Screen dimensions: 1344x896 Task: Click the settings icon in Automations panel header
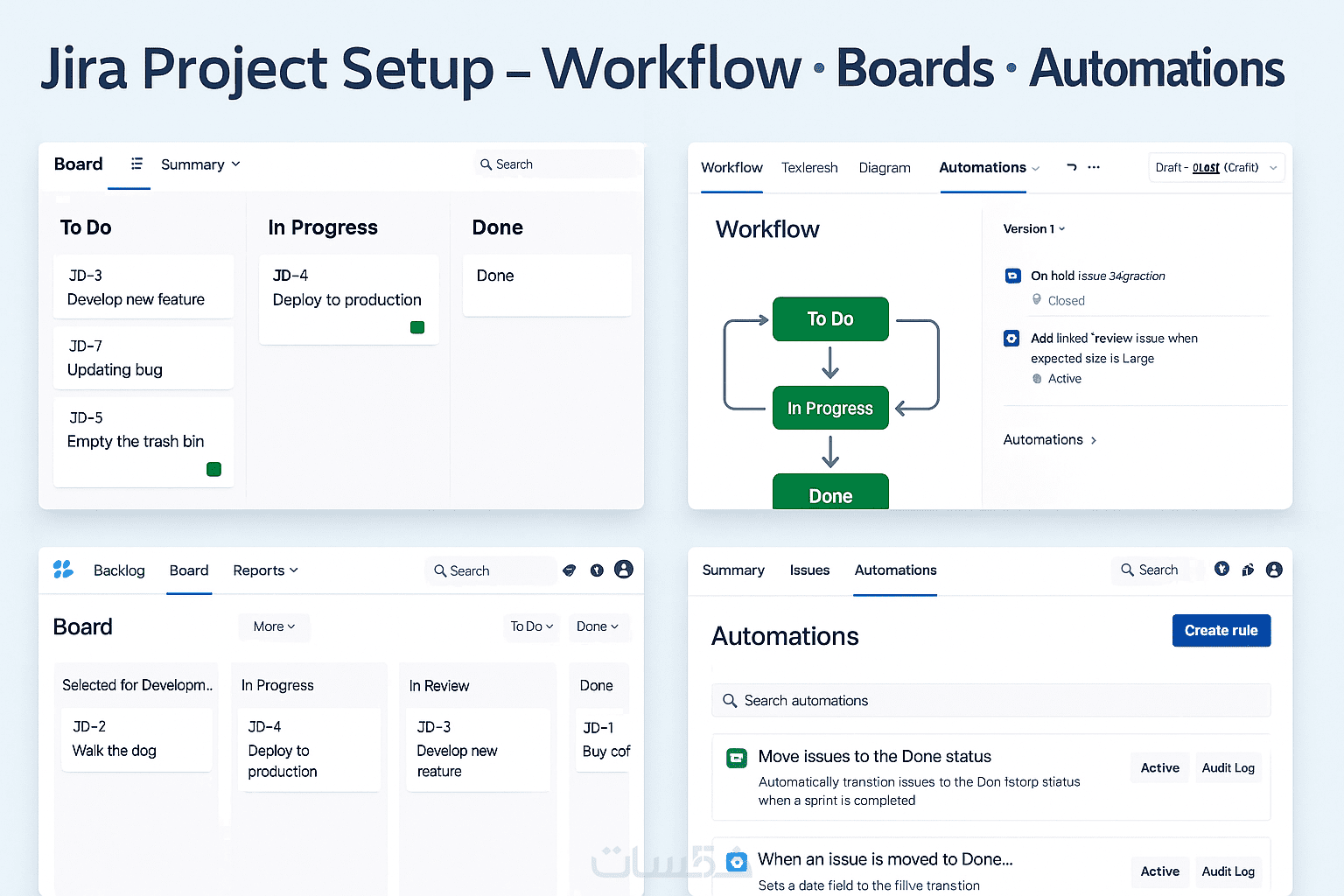pyautogui.click(x=1248, y=570)
